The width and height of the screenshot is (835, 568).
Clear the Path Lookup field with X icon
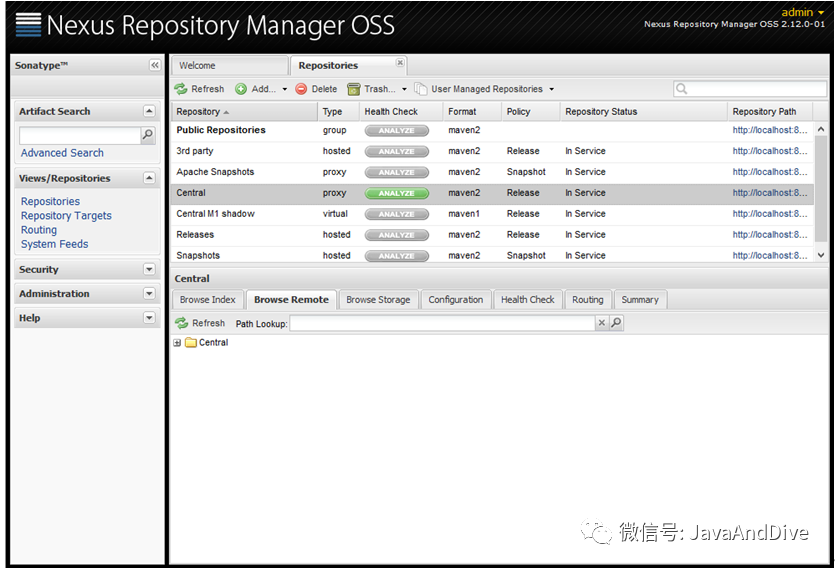602,324
